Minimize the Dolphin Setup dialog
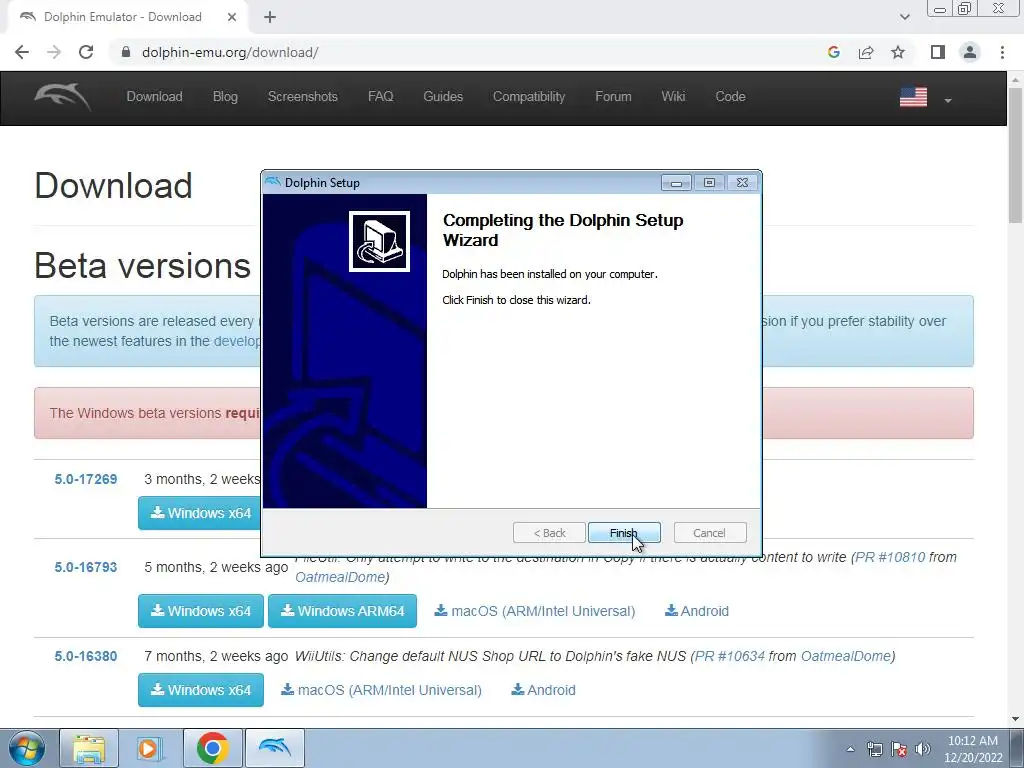Image resolution: width=1024 pixels, height=768 pixels. click(x=676, y=183)
